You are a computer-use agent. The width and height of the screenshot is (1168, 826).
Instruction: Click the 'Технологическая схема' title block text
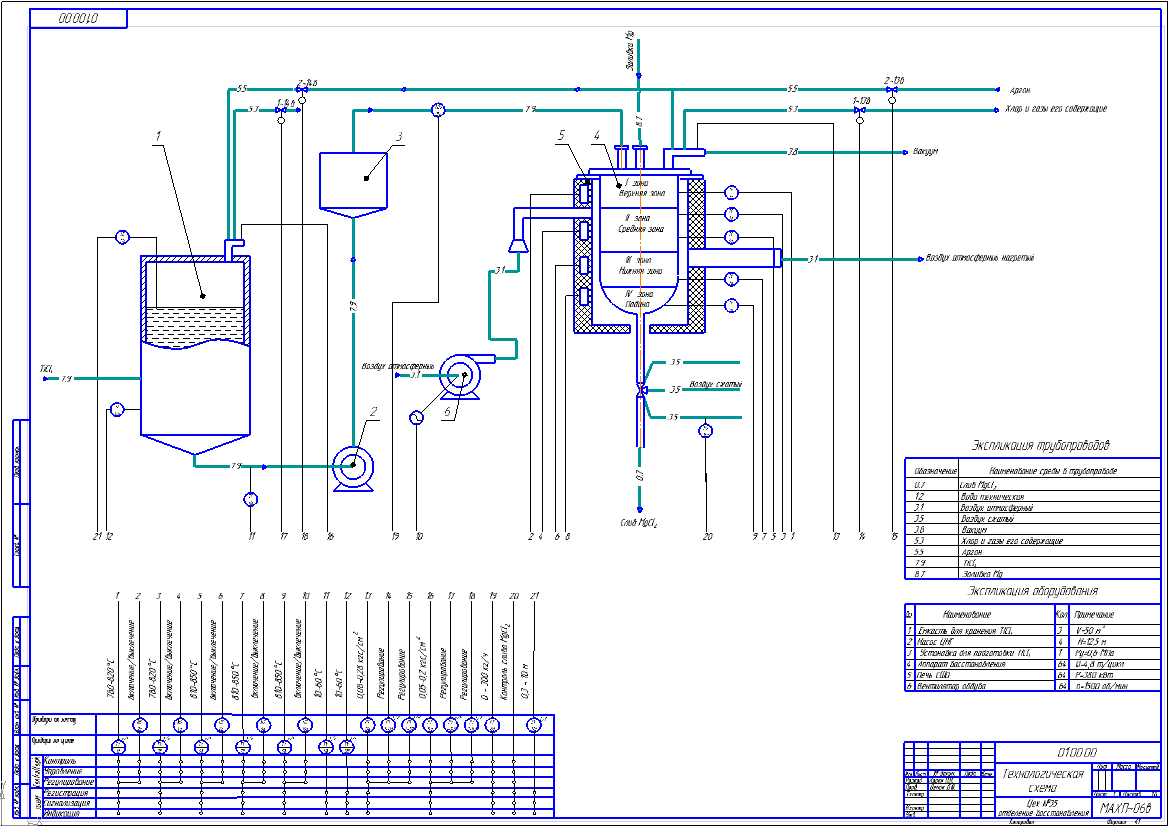pos(1043,781)
